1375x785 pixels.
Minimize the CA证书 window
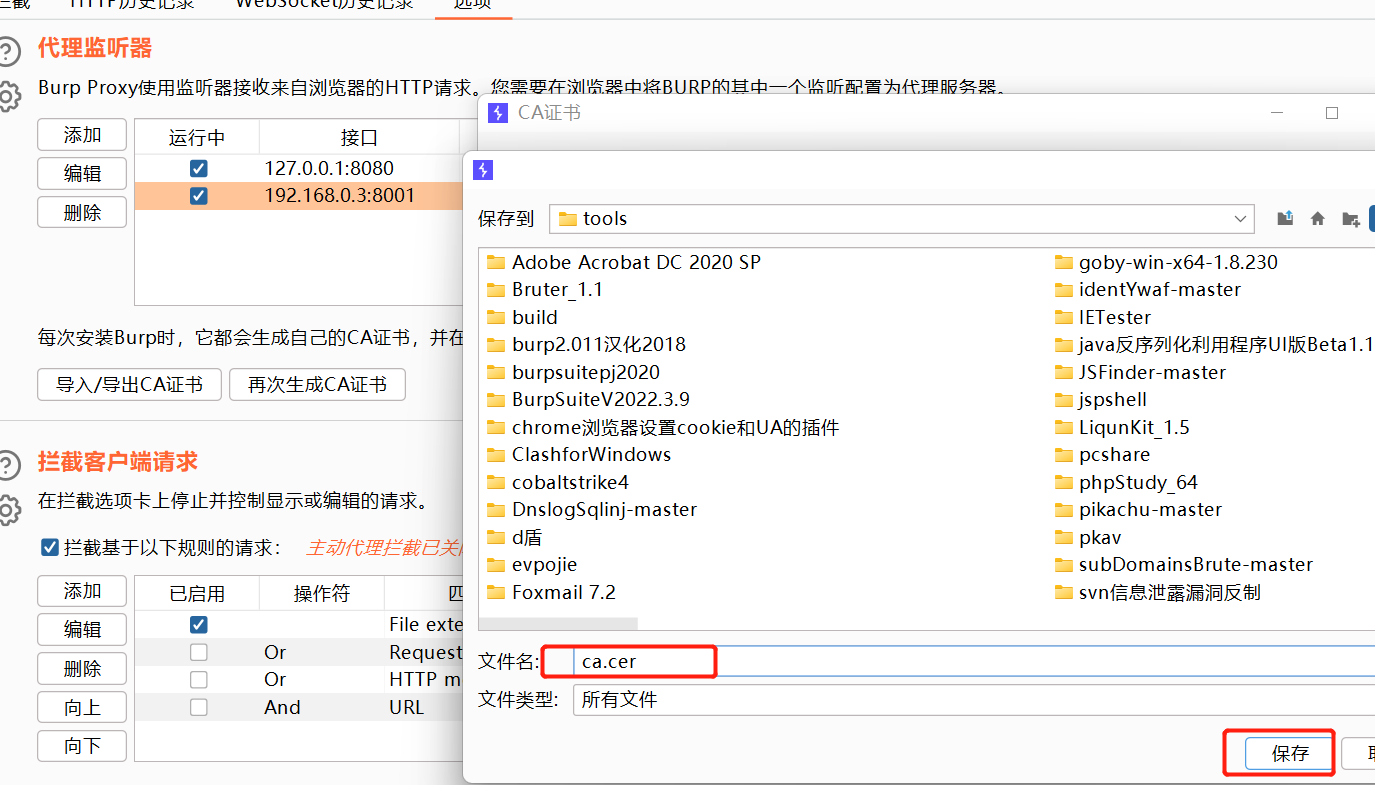tap(1278, 113)
